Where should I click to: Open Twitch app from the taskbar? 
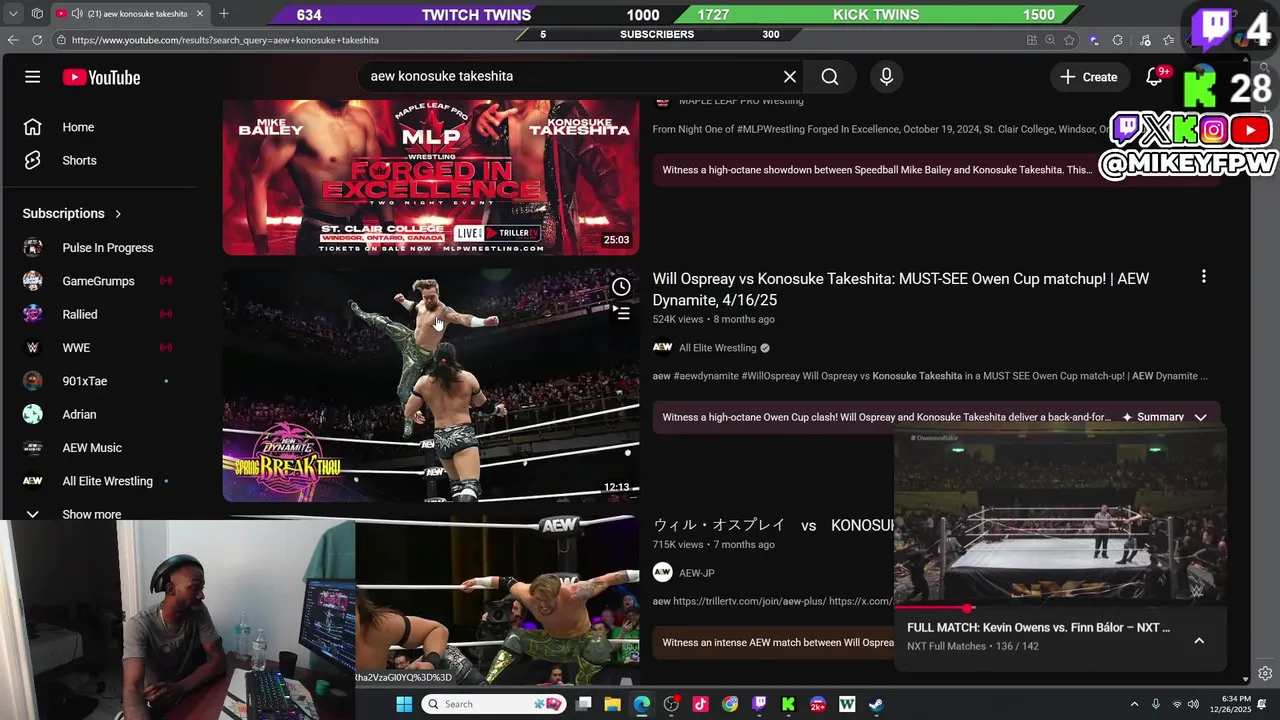click(759, 704)
